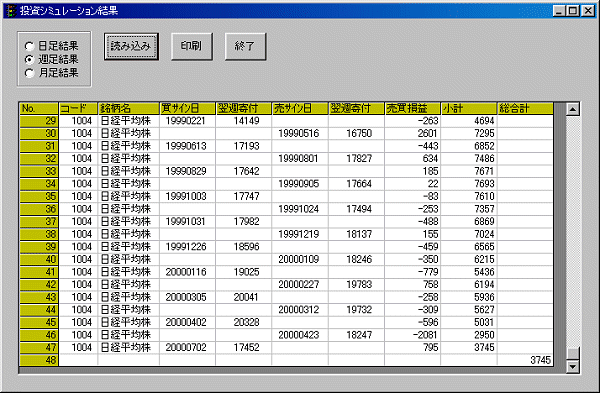The height and width of the screenshot is (393, 600).
Task: Click the 総合計 column header
Action: (x=525, y=109)
